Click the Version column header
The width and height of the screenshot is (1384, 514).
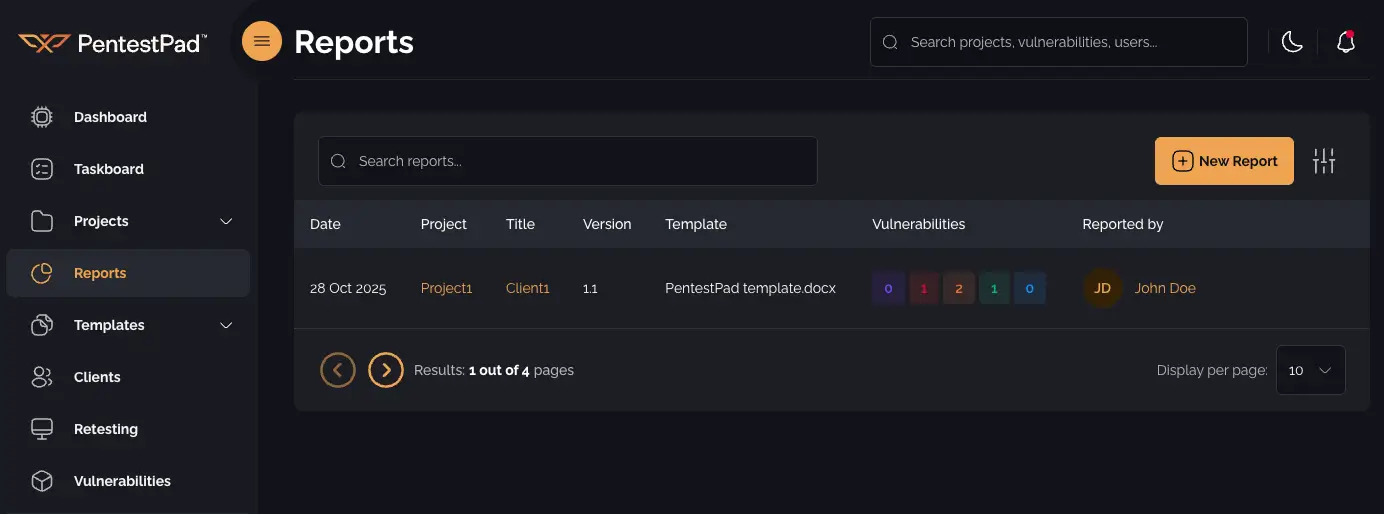[x=607, y=224]
